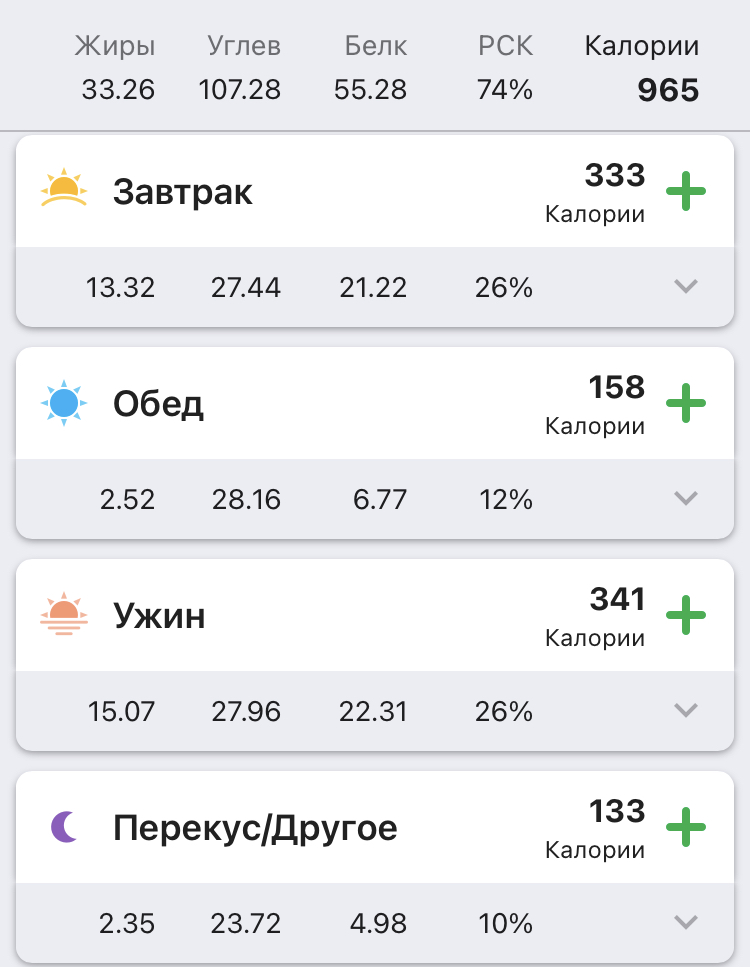The width and height of the screenshot is (750, 967).
Task: Open the Завтрак meal heading
Action: 183,191
